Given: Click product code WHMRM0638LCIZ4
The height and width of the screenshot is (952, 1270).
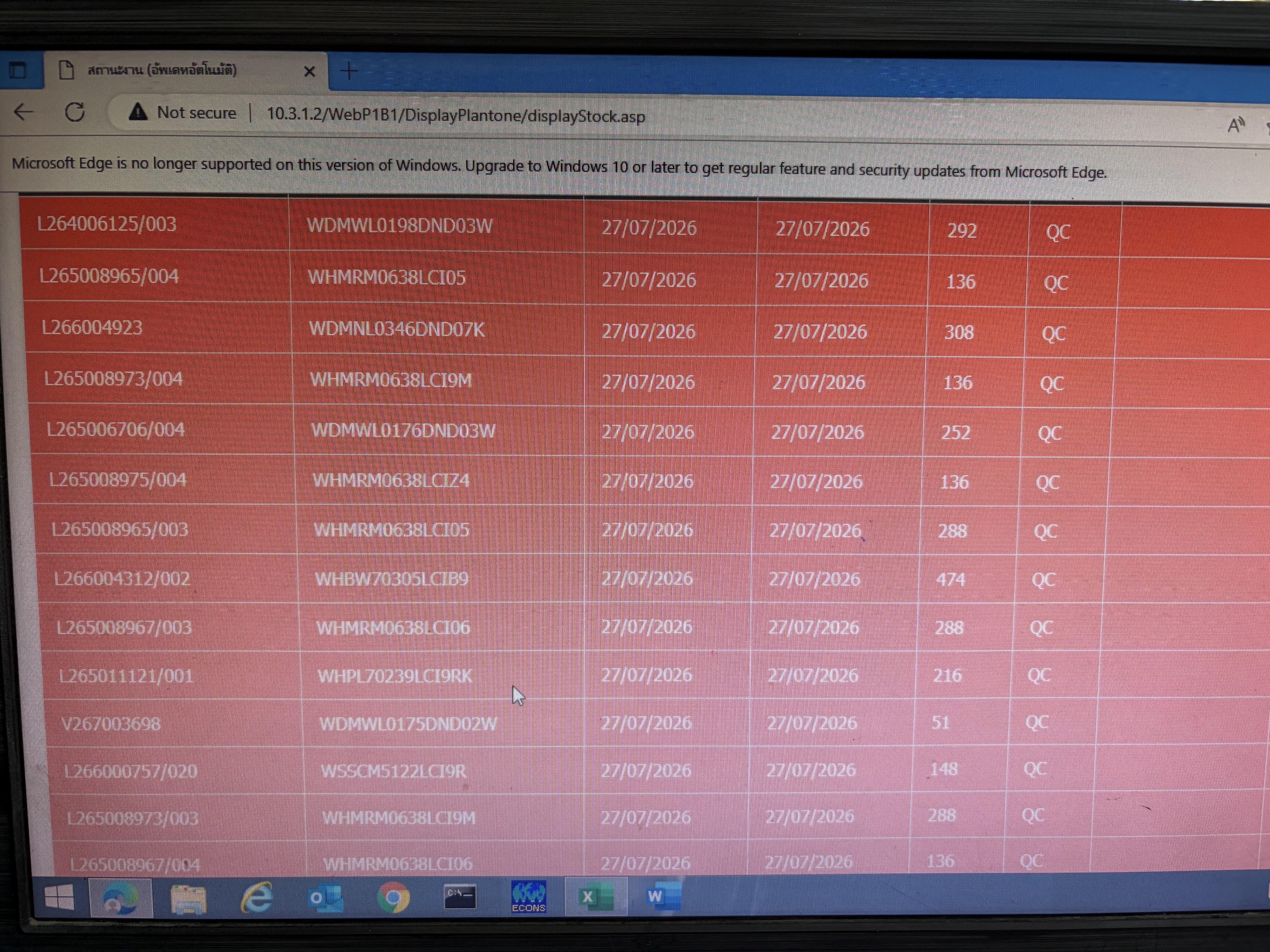Looking at the screenshot, I should click(x=391, y=480).
